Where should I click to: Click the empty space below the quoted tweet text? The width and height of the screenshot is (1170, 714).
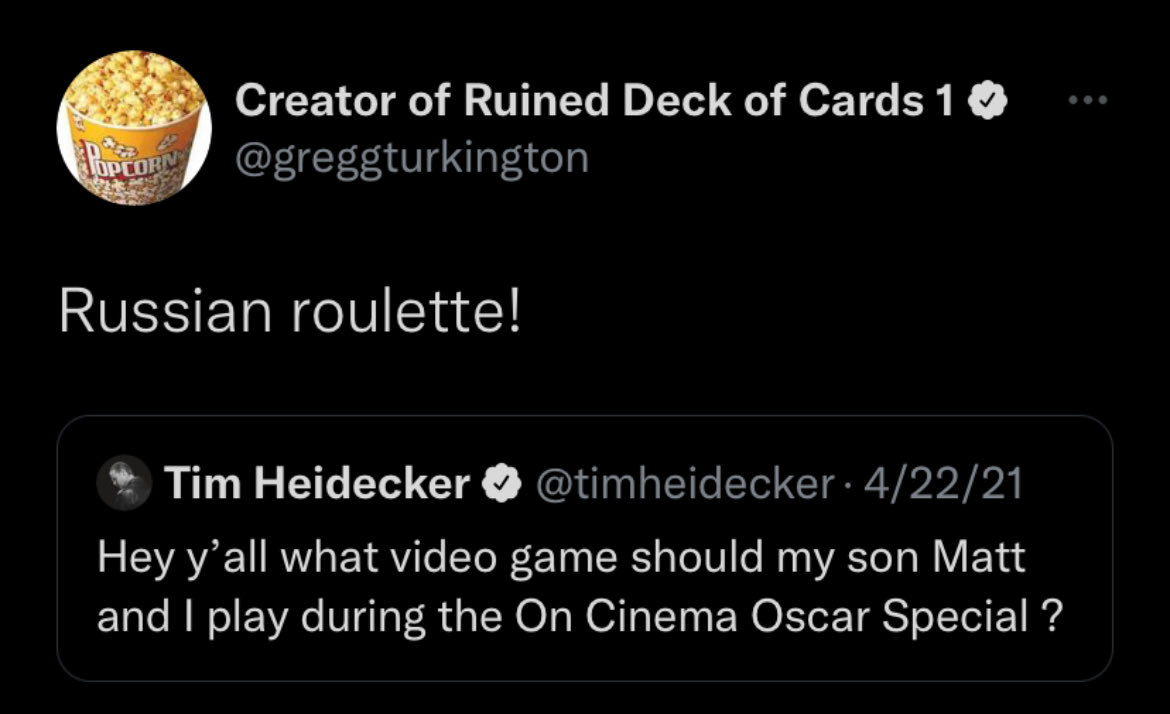click(584, 658)
